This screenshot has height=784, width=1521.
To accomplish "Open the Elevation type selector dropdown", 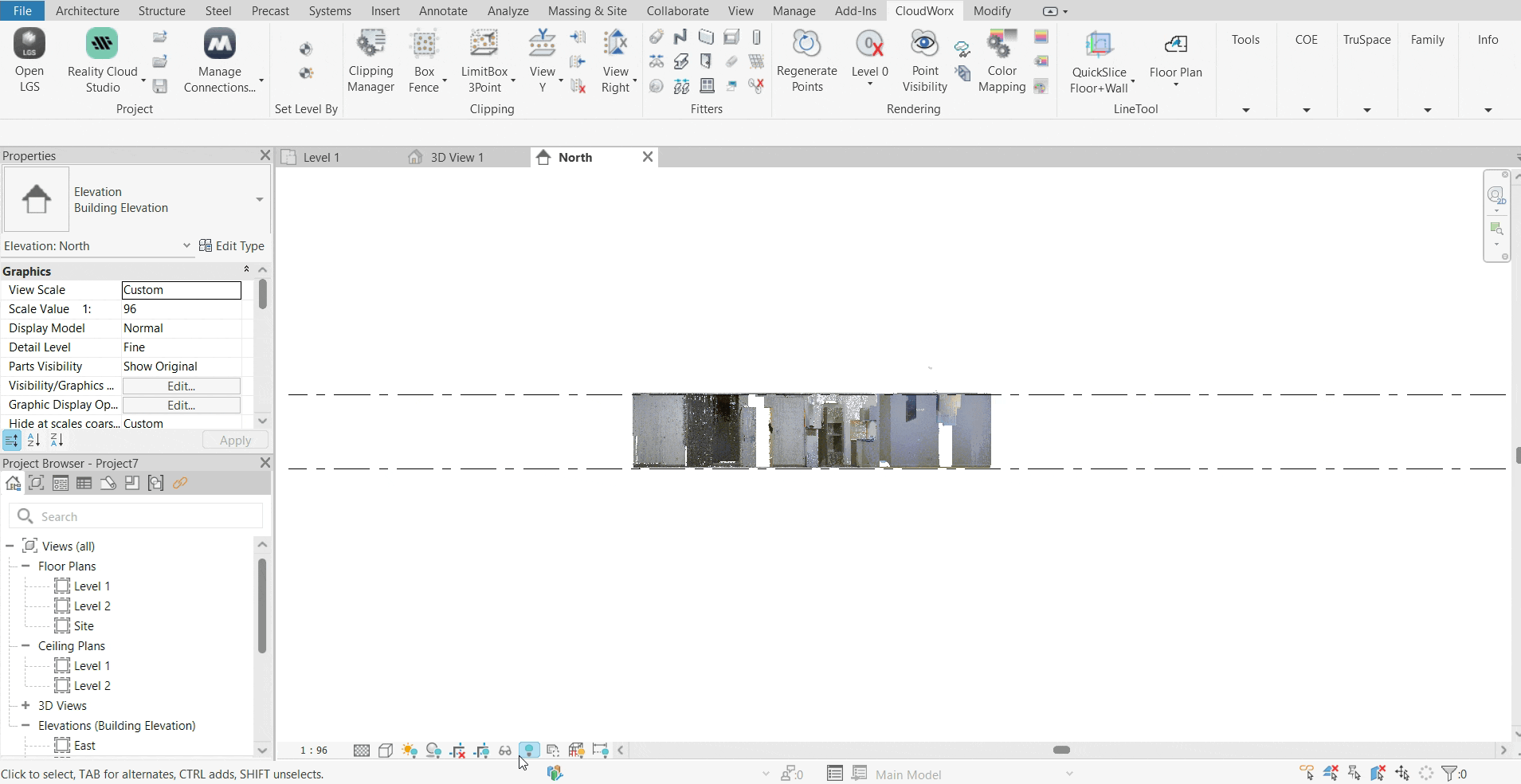I will (x=258, y=199).
